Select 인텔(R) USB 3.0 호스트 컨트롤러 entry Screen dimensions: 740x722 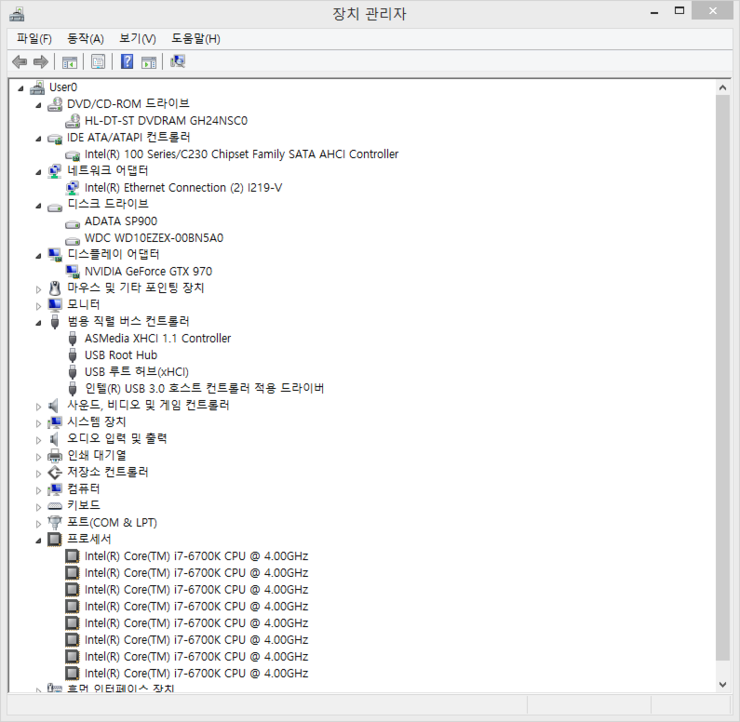[204, 388]
